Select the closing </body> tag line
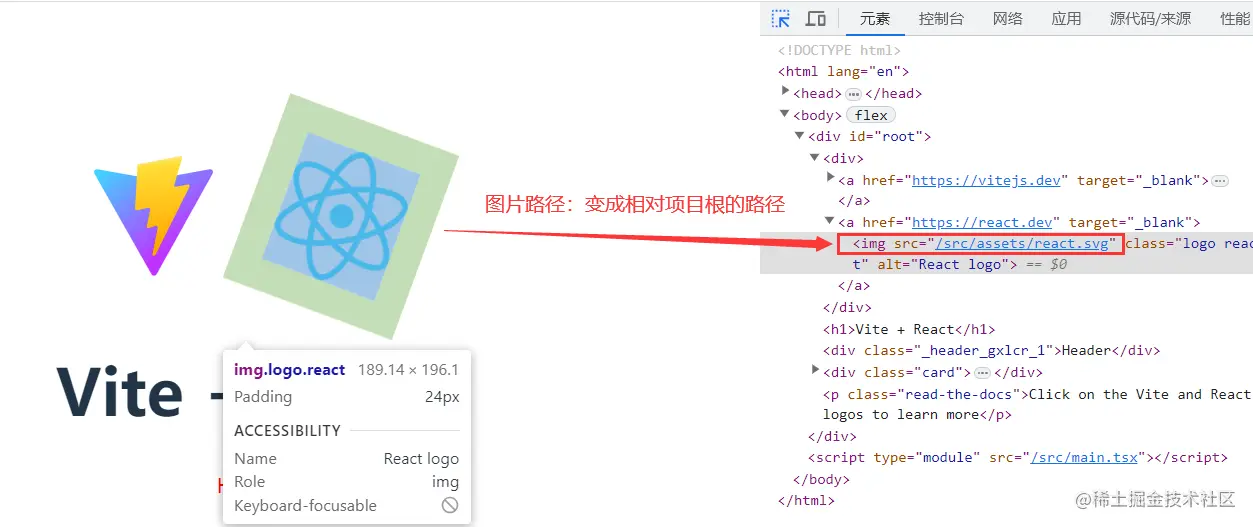This screenshot has height=527, width=1253. (x=821, y=479)
